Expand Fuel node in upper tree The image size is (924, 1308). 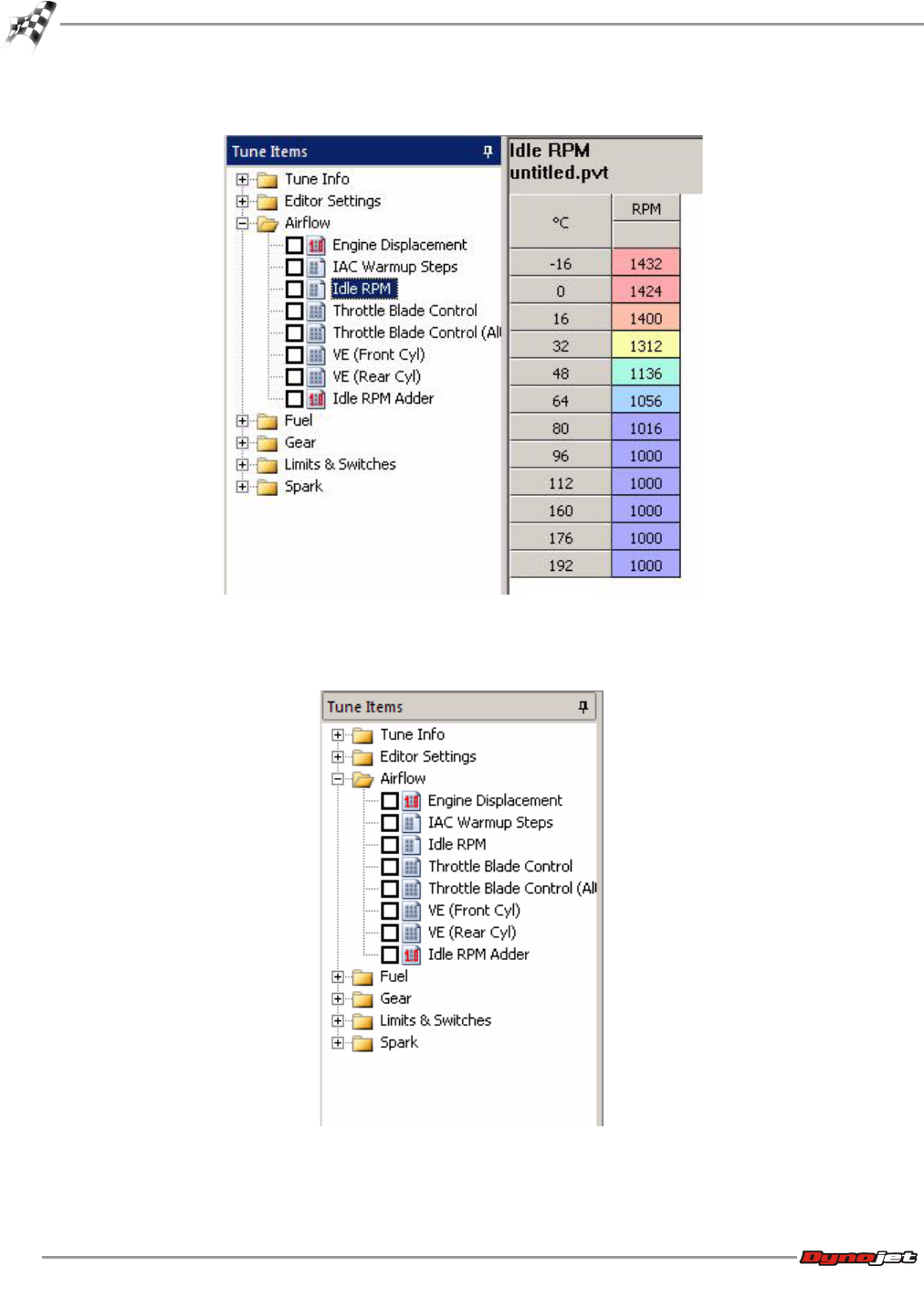pyautogui.click(x=242, y=421)
